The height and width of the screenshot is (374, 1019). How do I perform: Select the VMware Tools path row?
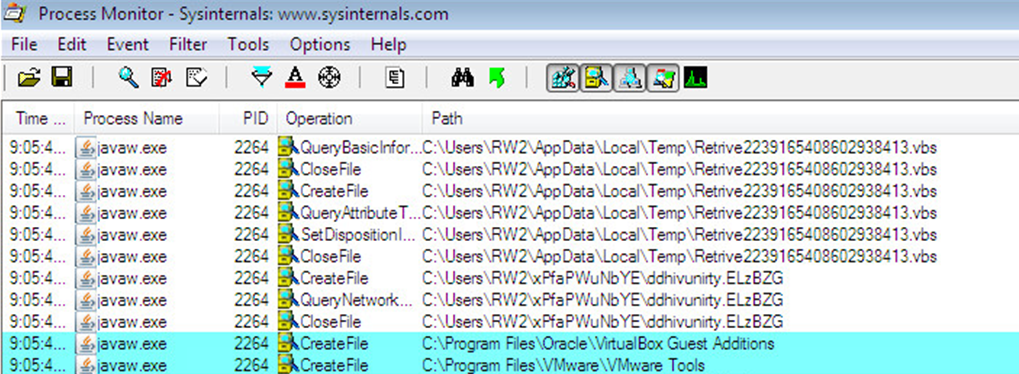(x=510, y=365)
